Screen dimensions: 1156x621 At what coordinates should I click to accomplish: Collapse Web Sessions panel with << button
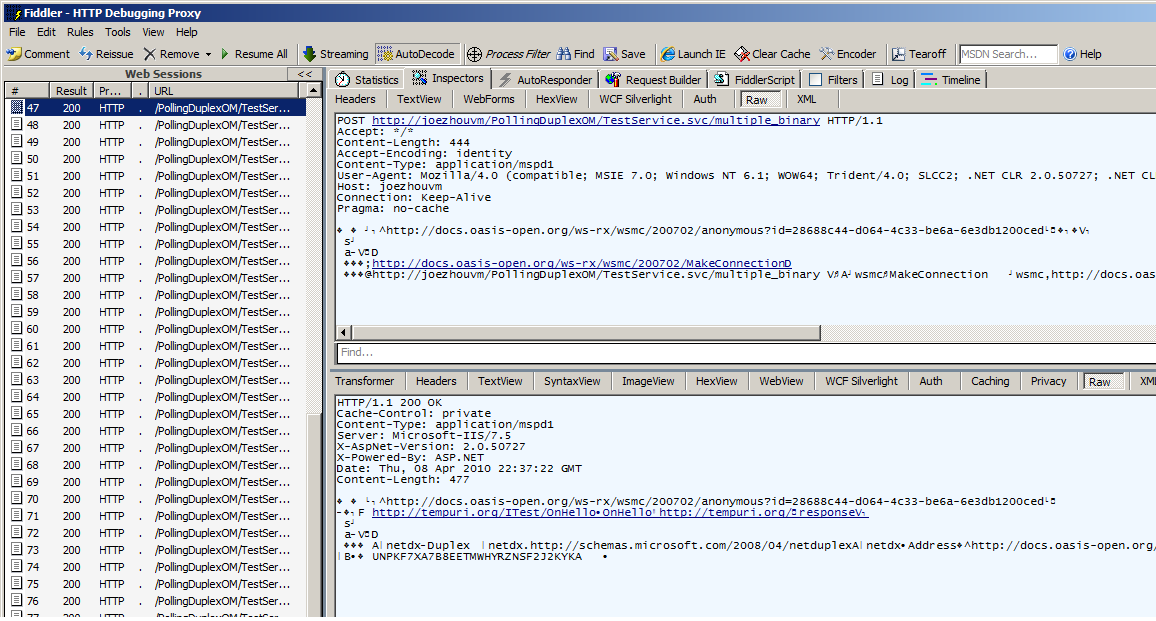304,74
